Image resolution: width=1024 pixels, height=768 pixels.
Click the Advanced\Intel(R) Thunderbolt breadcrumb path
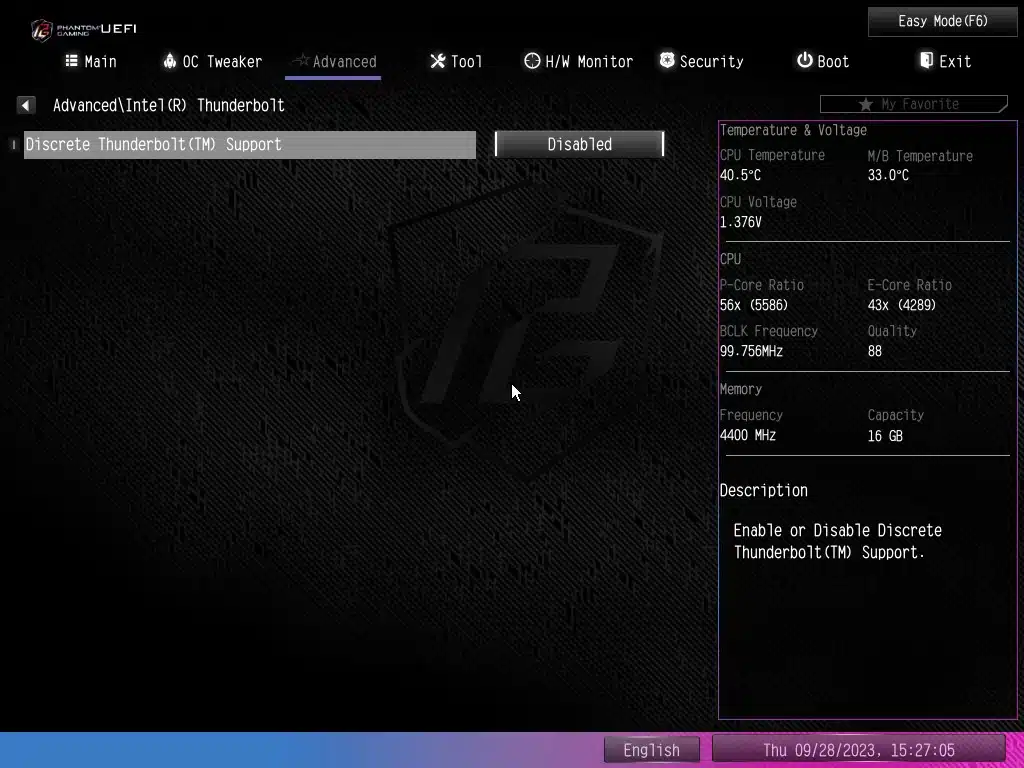(x=168, y=105)
